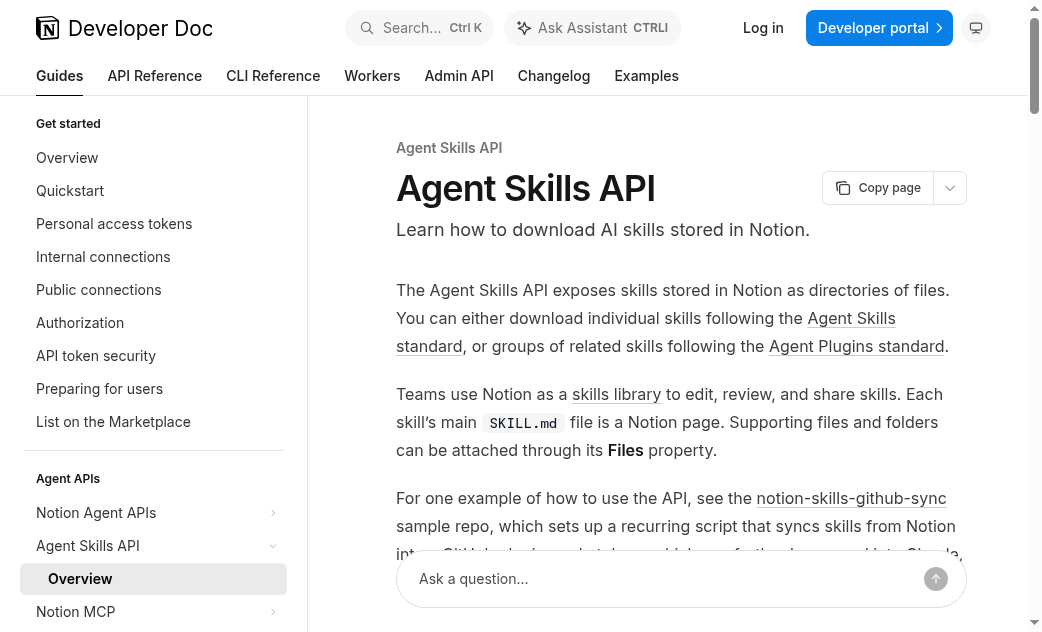Open the CLI Reference tab
1042x632 pixels.
pyautogui.click(x=273, y=76)
